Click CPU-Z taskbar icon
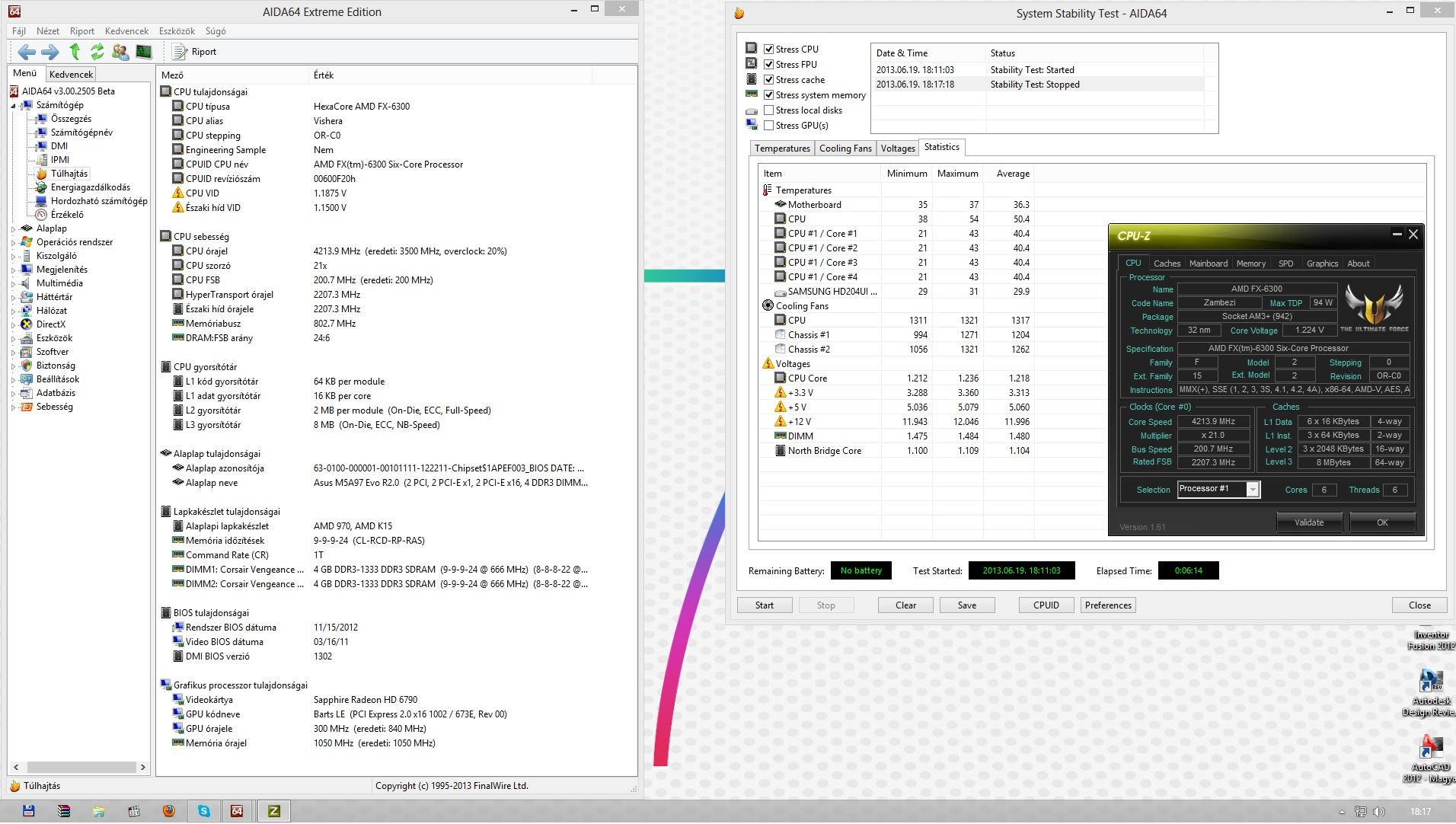This screenshot has width=1456, height=824. [274, 812]
